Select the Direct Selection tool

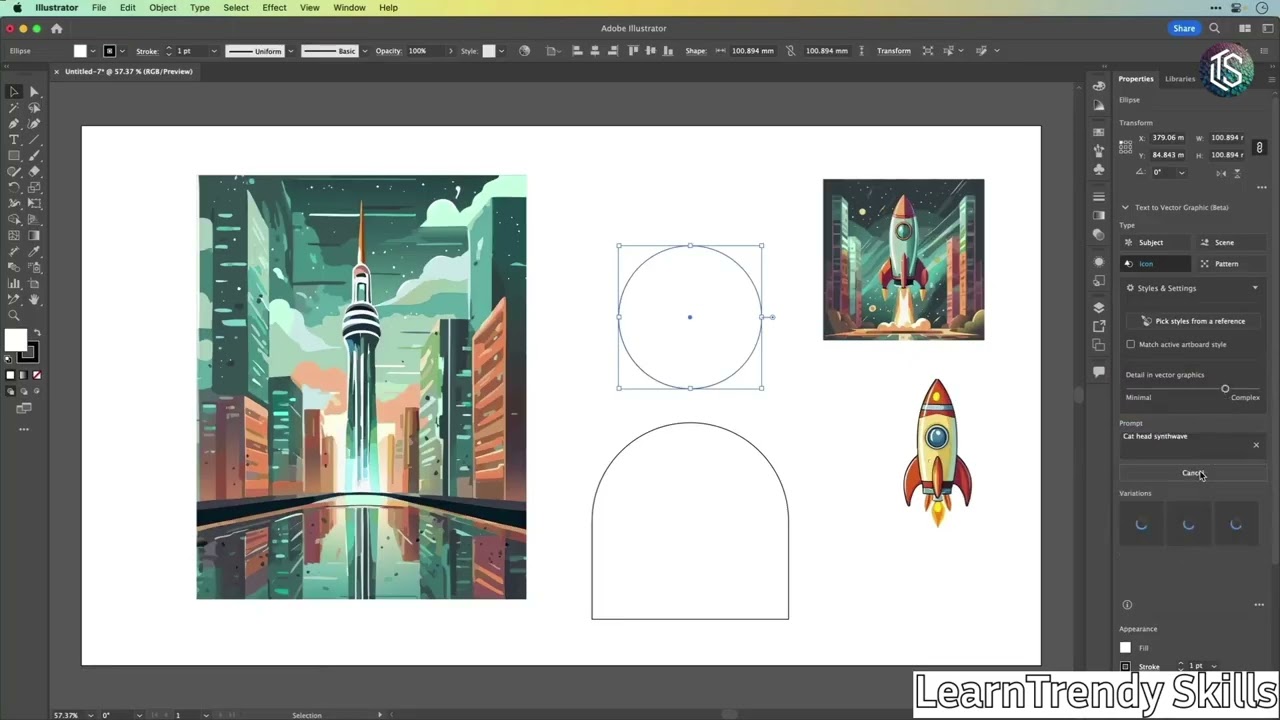coord(34,92)
